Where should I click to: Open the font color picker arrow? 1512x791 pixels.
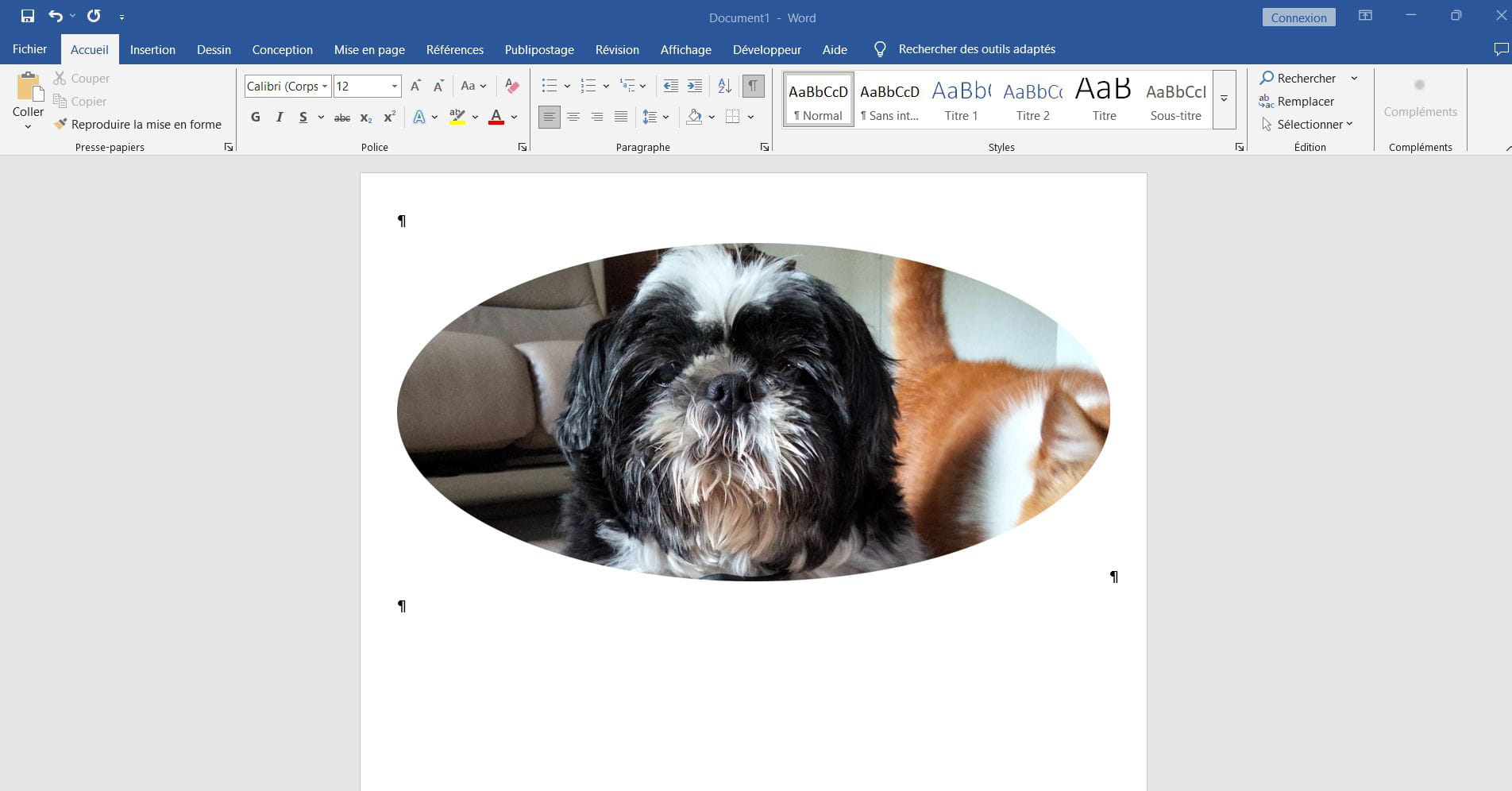pos(515,118)
